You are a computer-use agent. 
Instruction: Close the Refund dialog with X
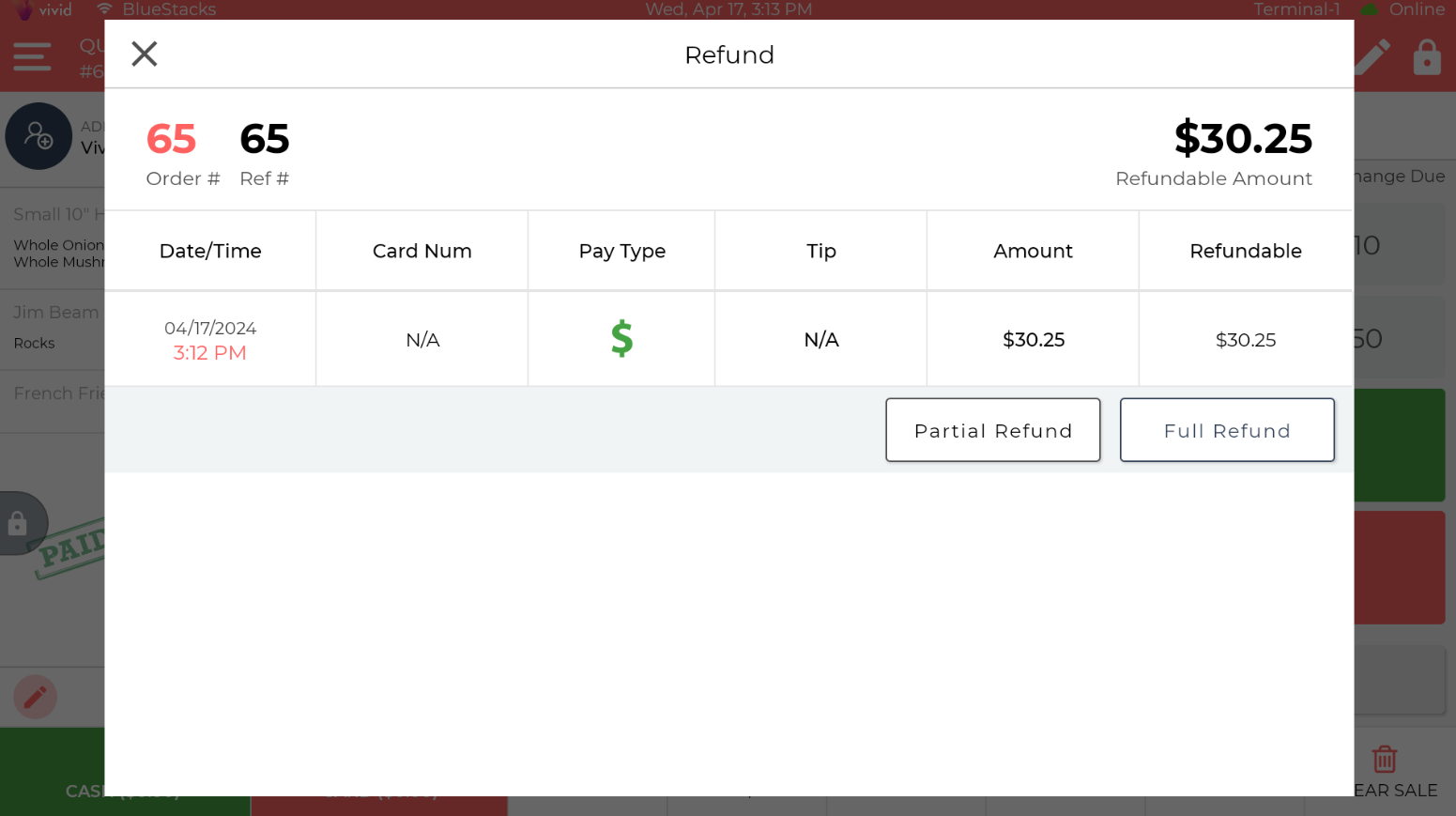[145, 54]
